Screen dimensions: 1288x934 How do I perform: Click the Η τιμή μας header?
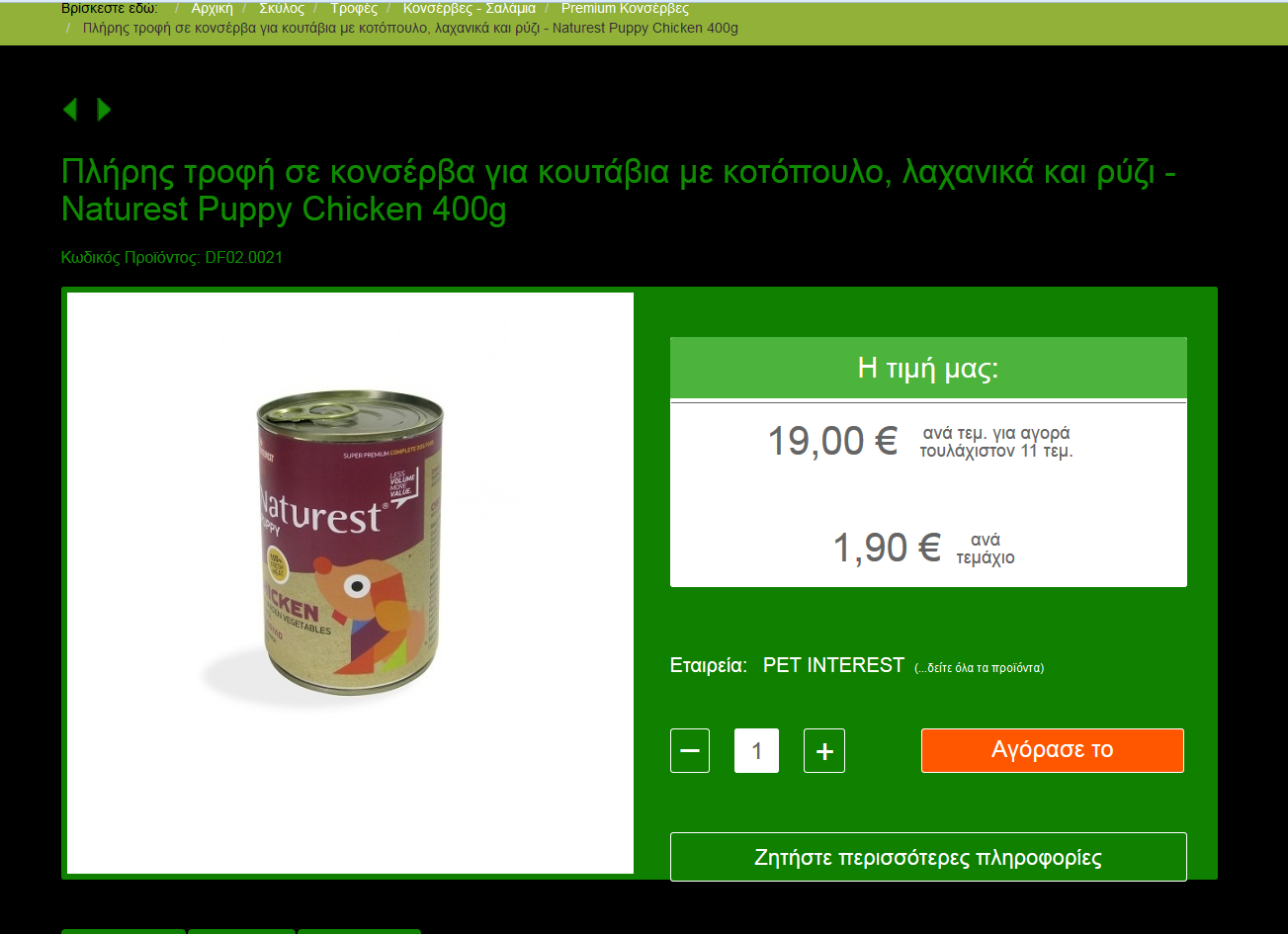(x=928, y=369)
